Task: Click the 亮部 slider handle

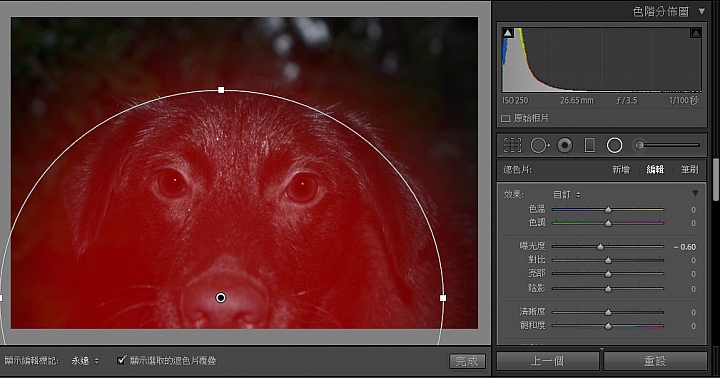Action: point(608,274)
